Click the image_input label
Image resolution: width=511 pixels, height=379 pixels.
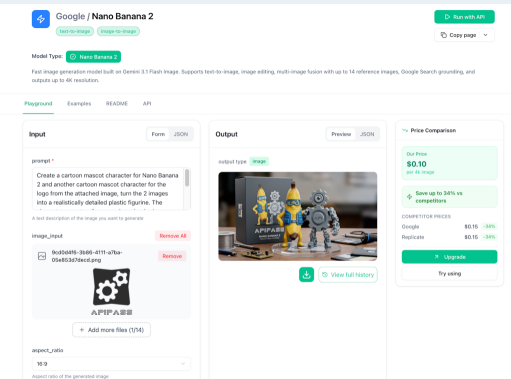click(x=47, y=236)
